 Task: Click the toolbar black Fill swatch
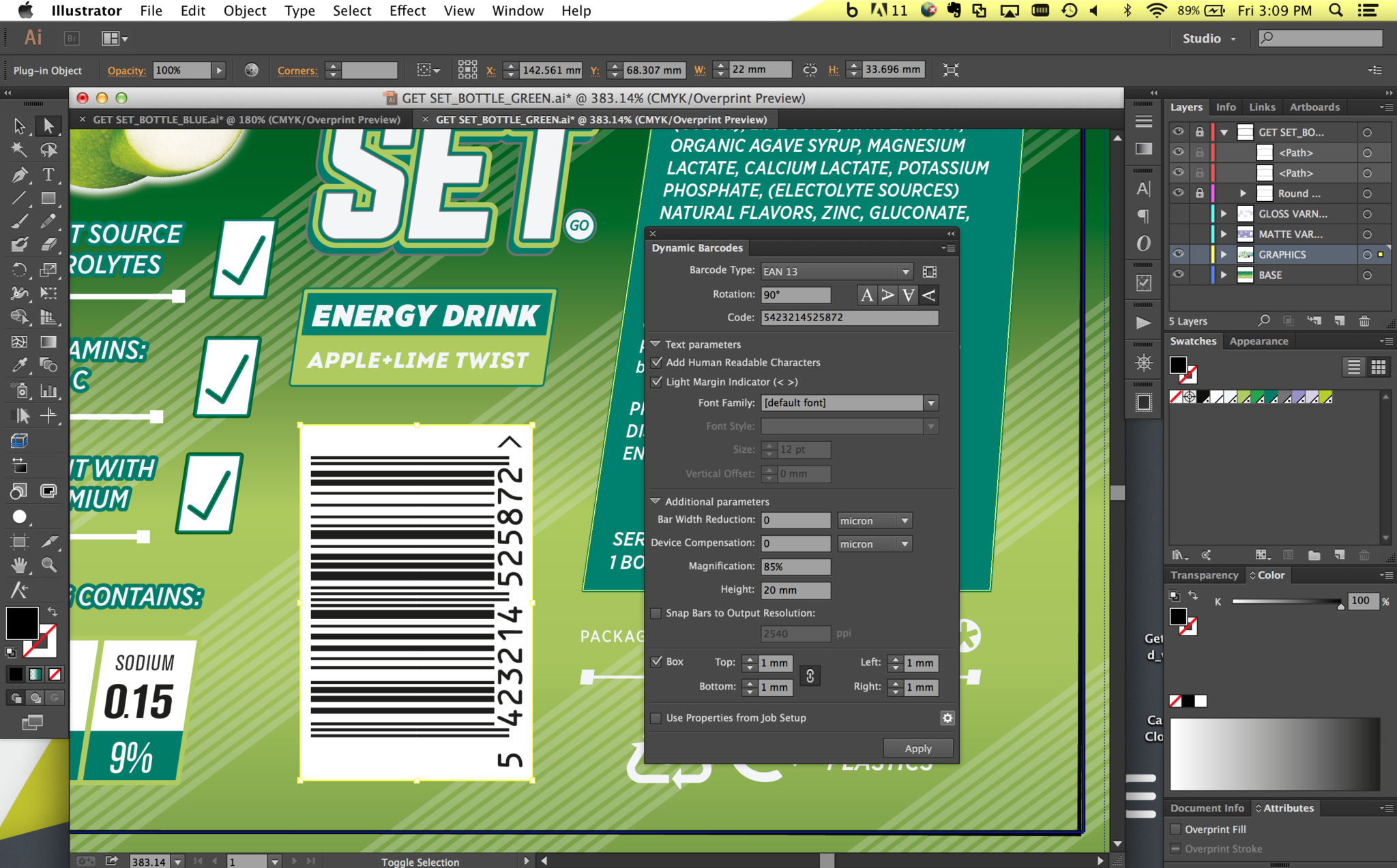click(x=21, y=623)
